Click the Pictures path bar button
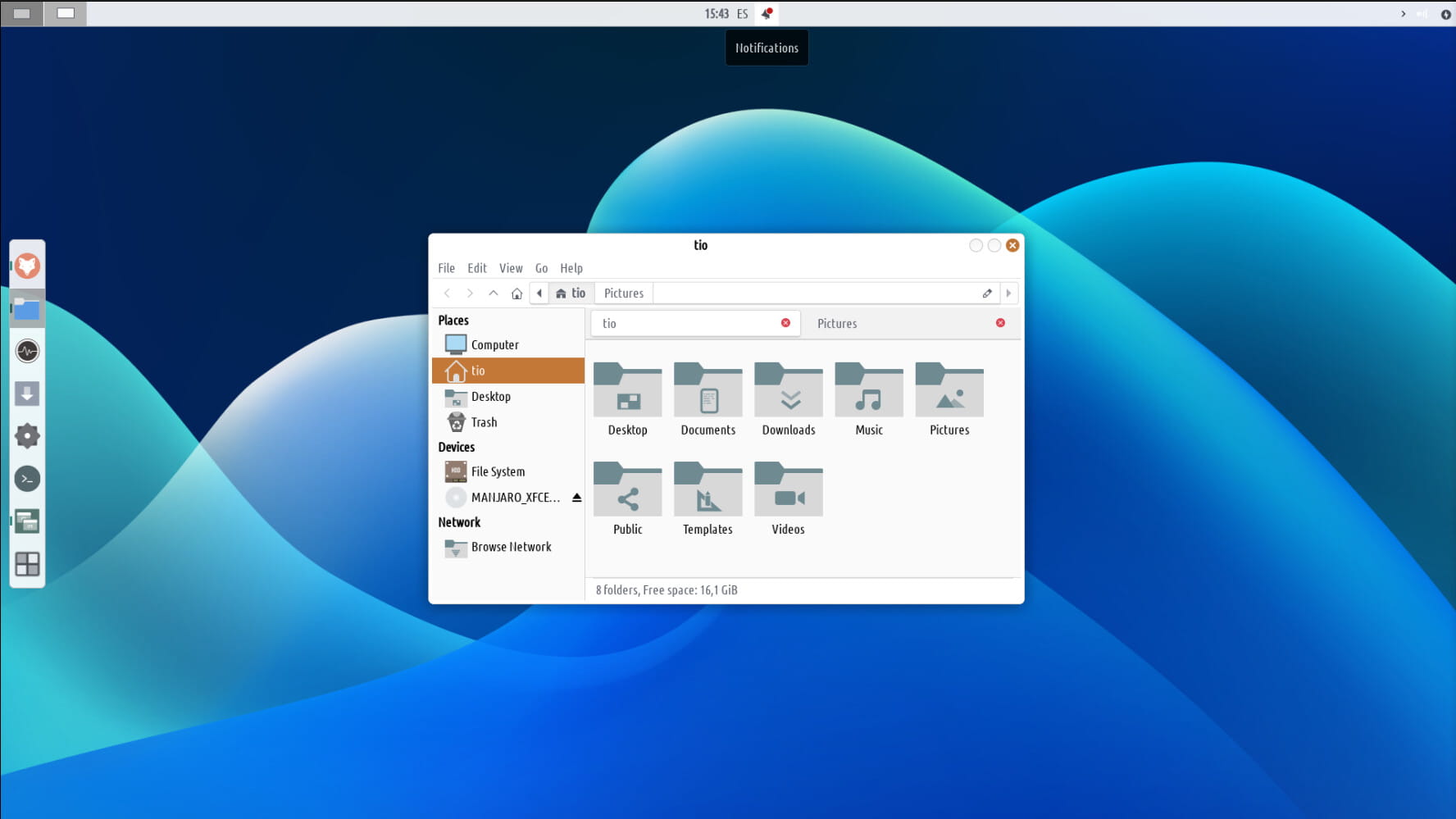Image resolution: width=1456 pixels, height=819 pixels. tap(623, 293)
